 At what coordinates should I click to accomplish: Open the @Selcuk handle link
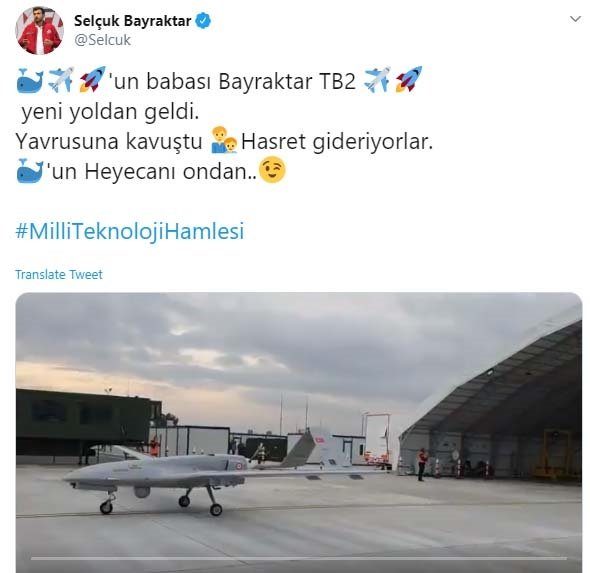pyautogui.click(x=102, y=40)
